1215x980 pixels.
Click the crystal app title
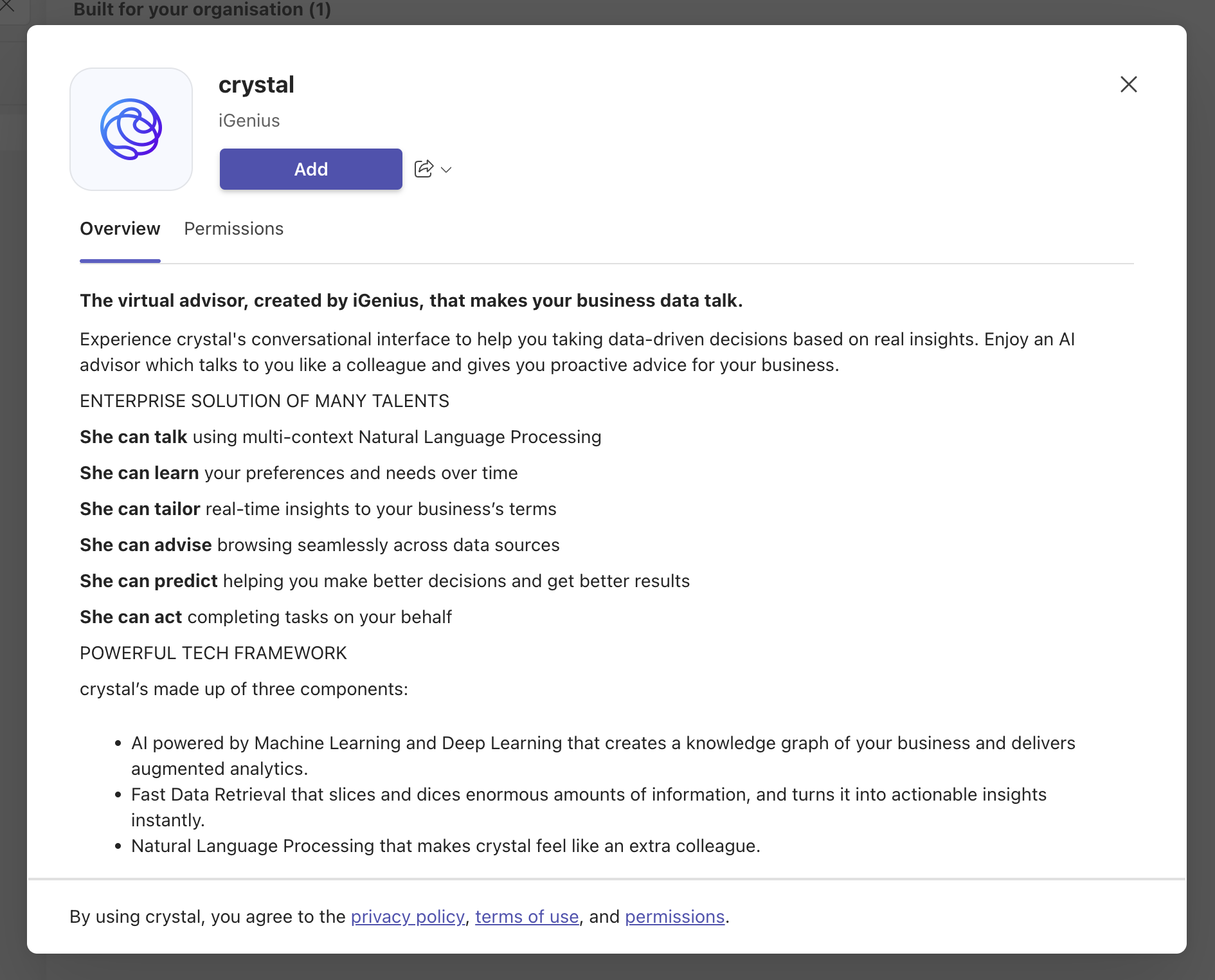point(256,85)
